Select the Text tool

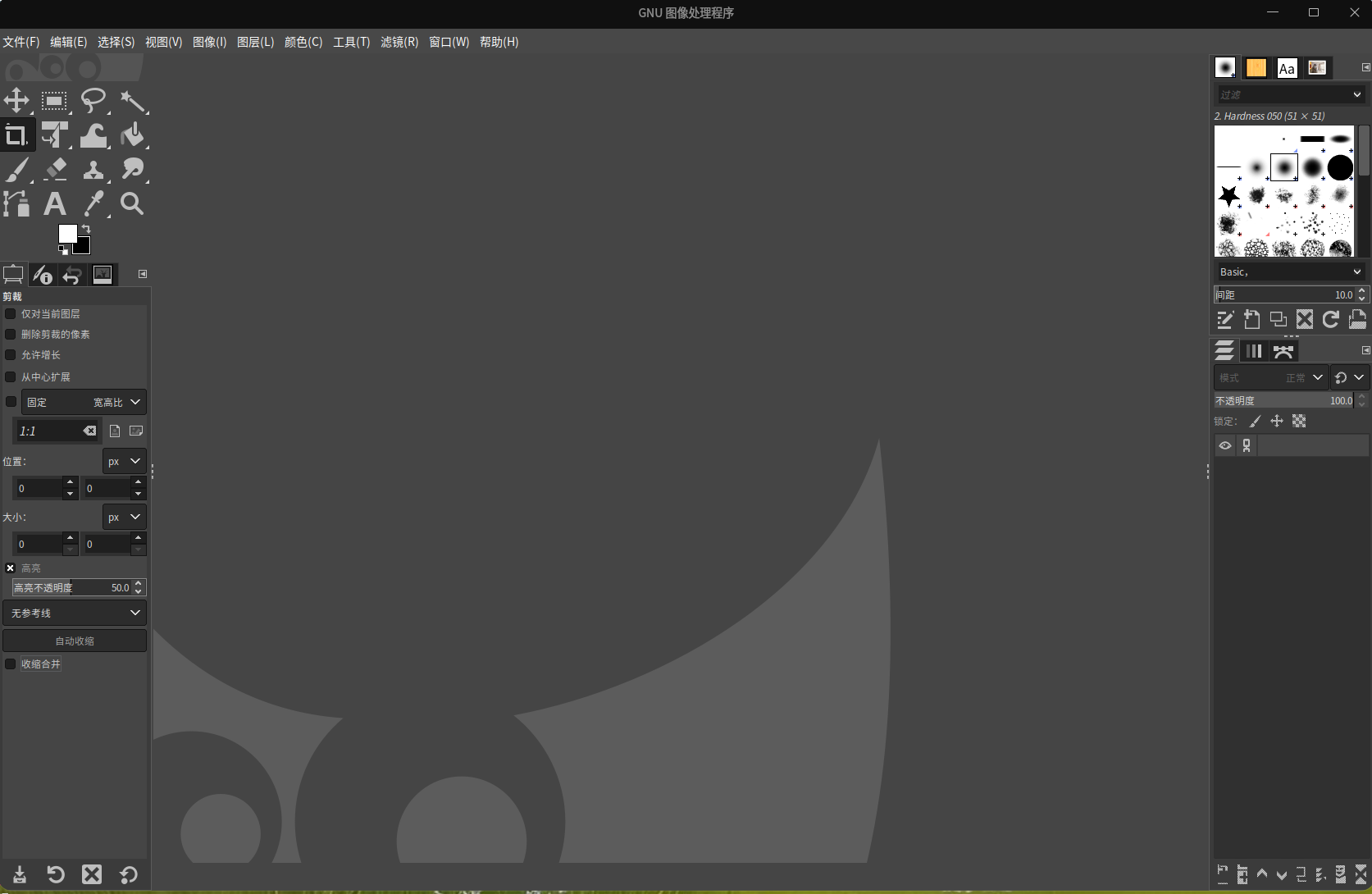click(x=55, y=203)
